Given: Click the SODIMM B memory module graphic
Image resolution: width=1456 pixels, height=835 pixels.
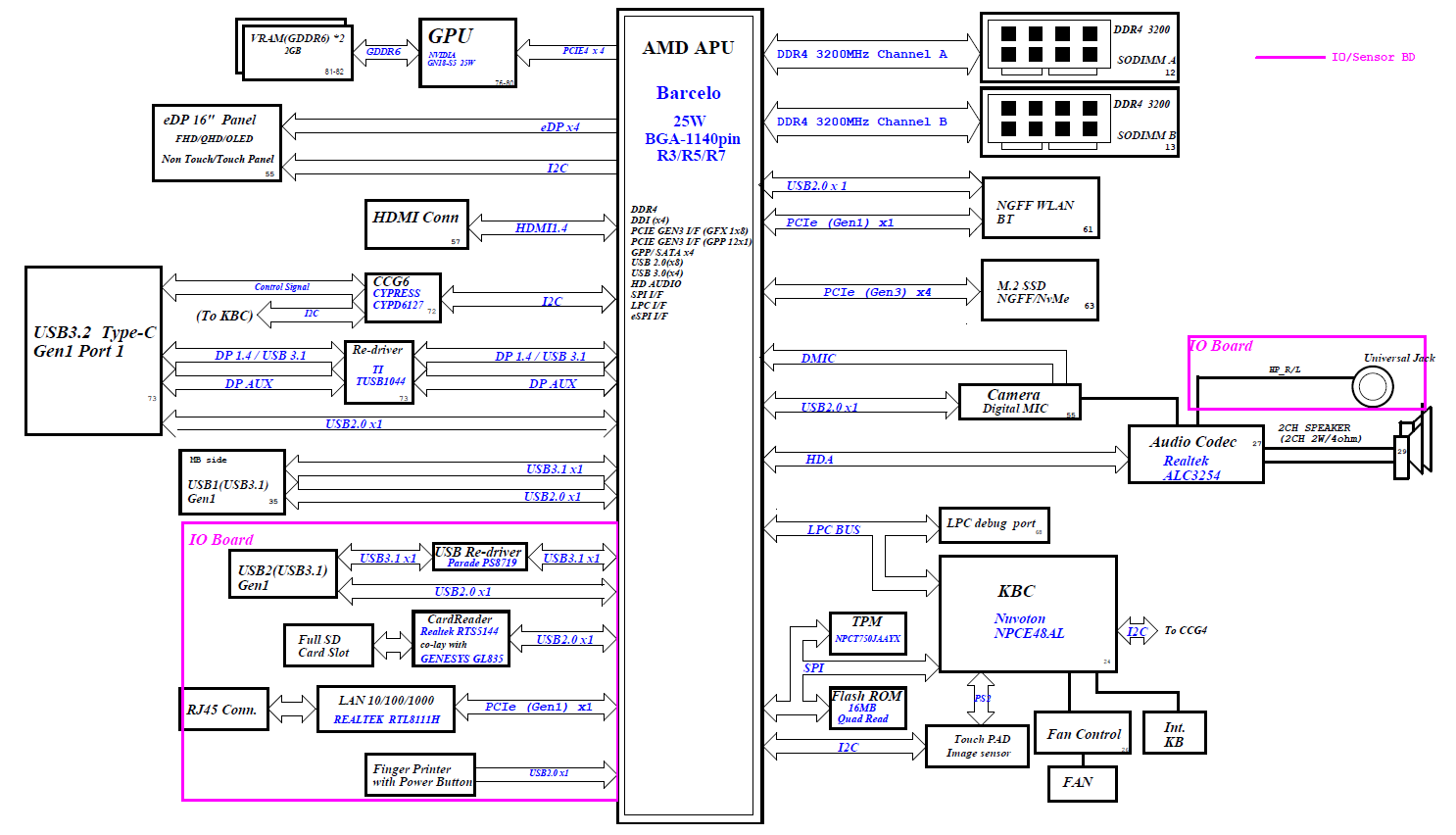Looking at the screenshot, I should tap(1048, 121).
